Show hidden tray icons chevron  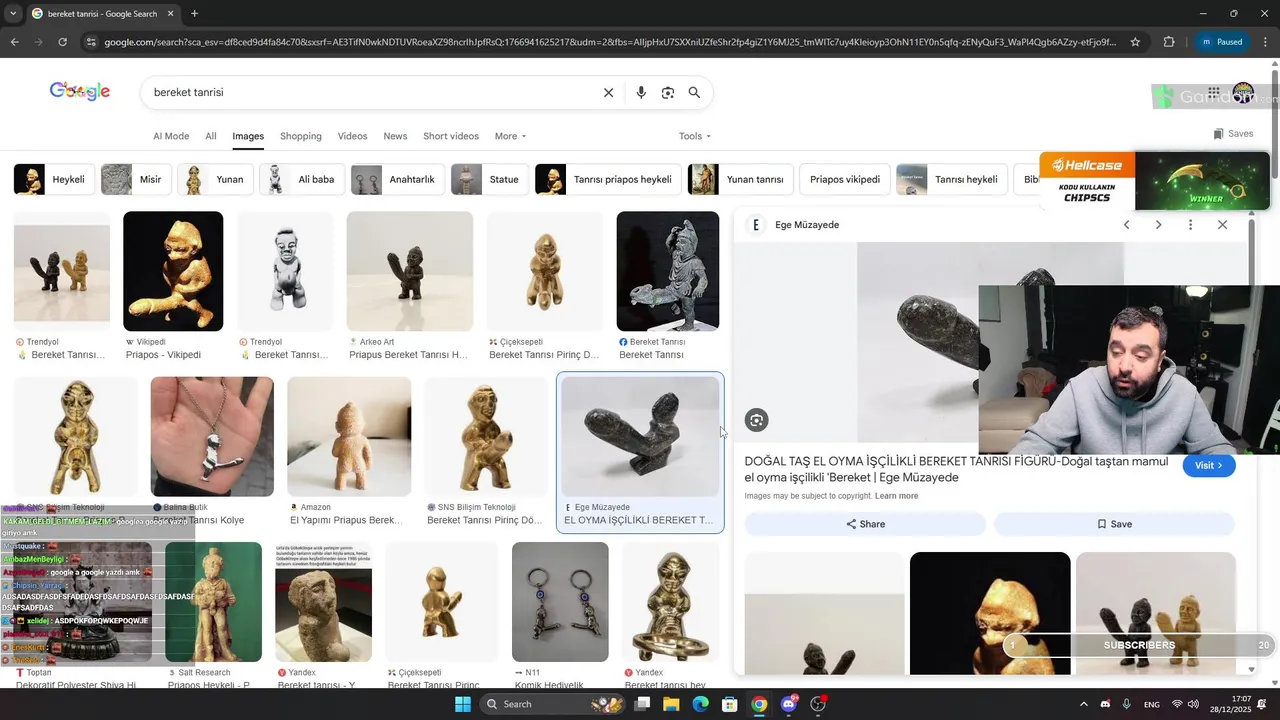(x=1084, y=704)
